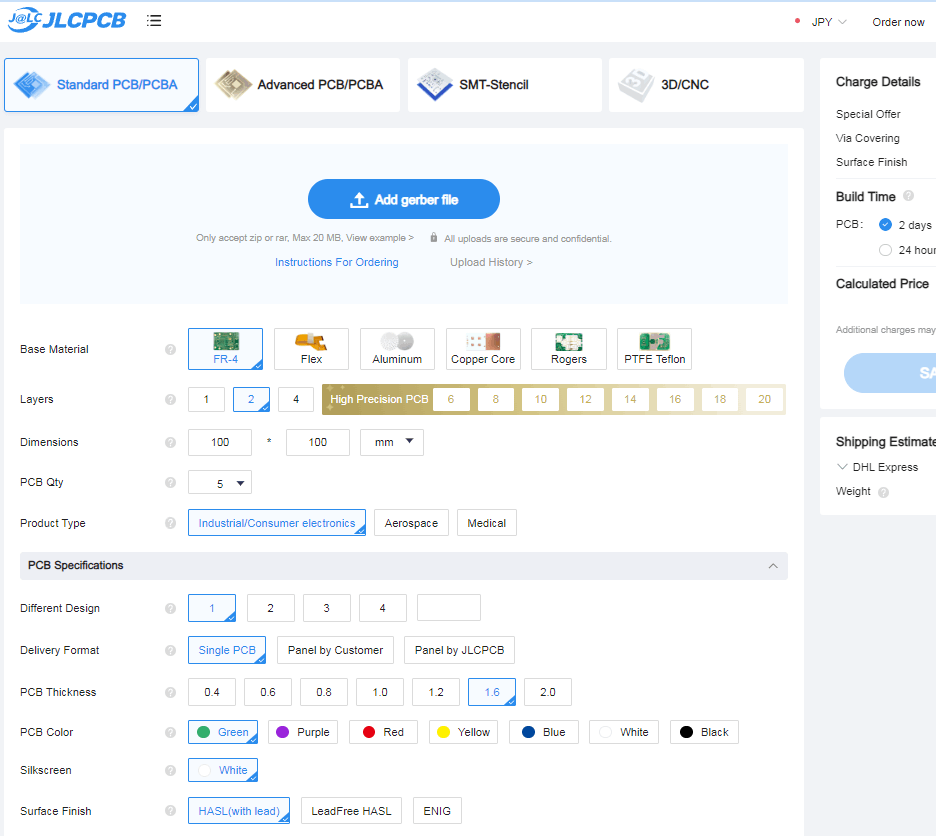The height and width of the screenshot is (836, 936).
Task: Click help icon beside PCB Qty
Action: tap(170, 482)
